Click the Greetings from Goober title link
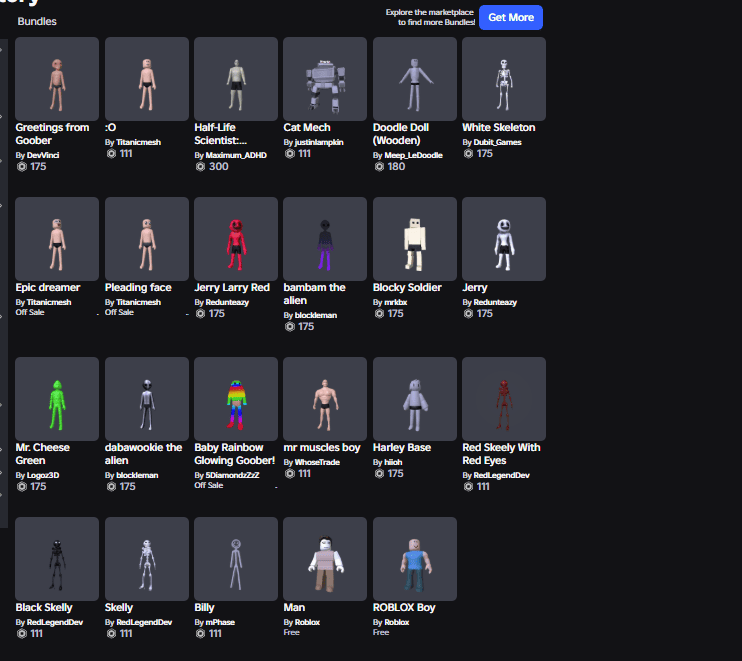Screen dimensions: 742x661 [x=52, y=134]
